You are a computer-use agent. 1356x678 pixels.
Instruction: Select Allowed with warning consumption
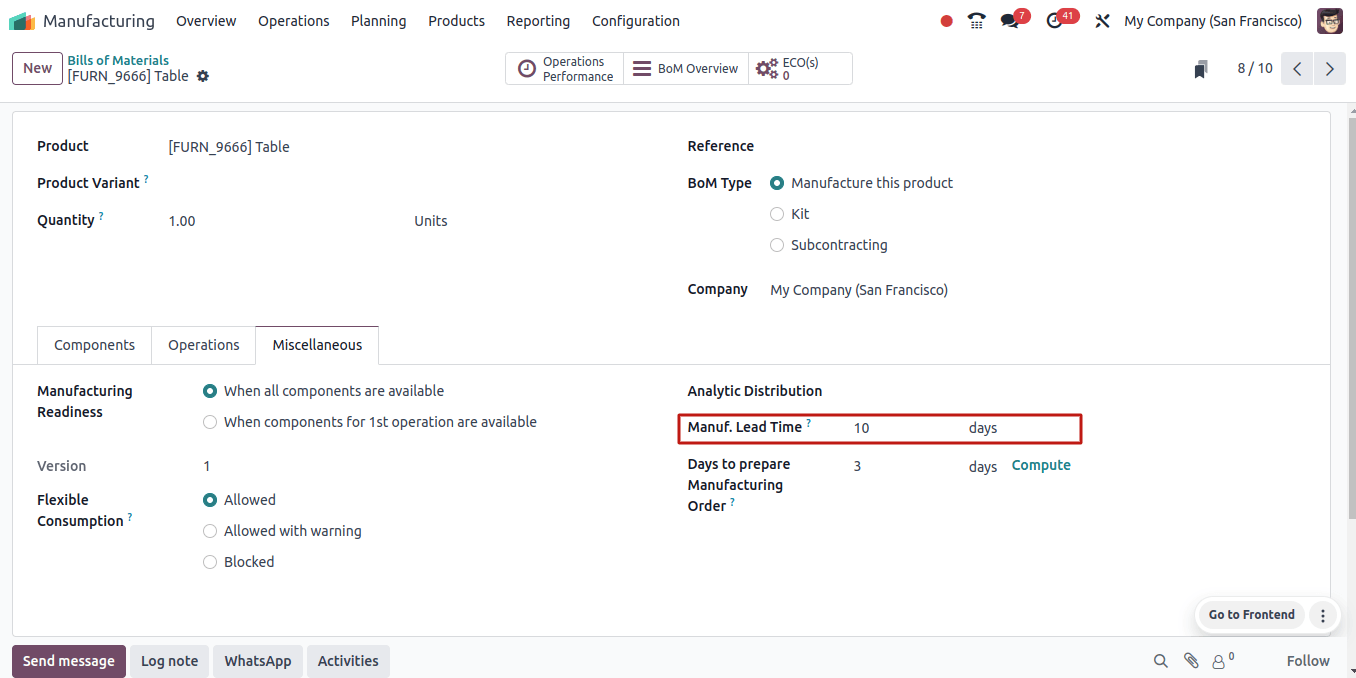210,531
